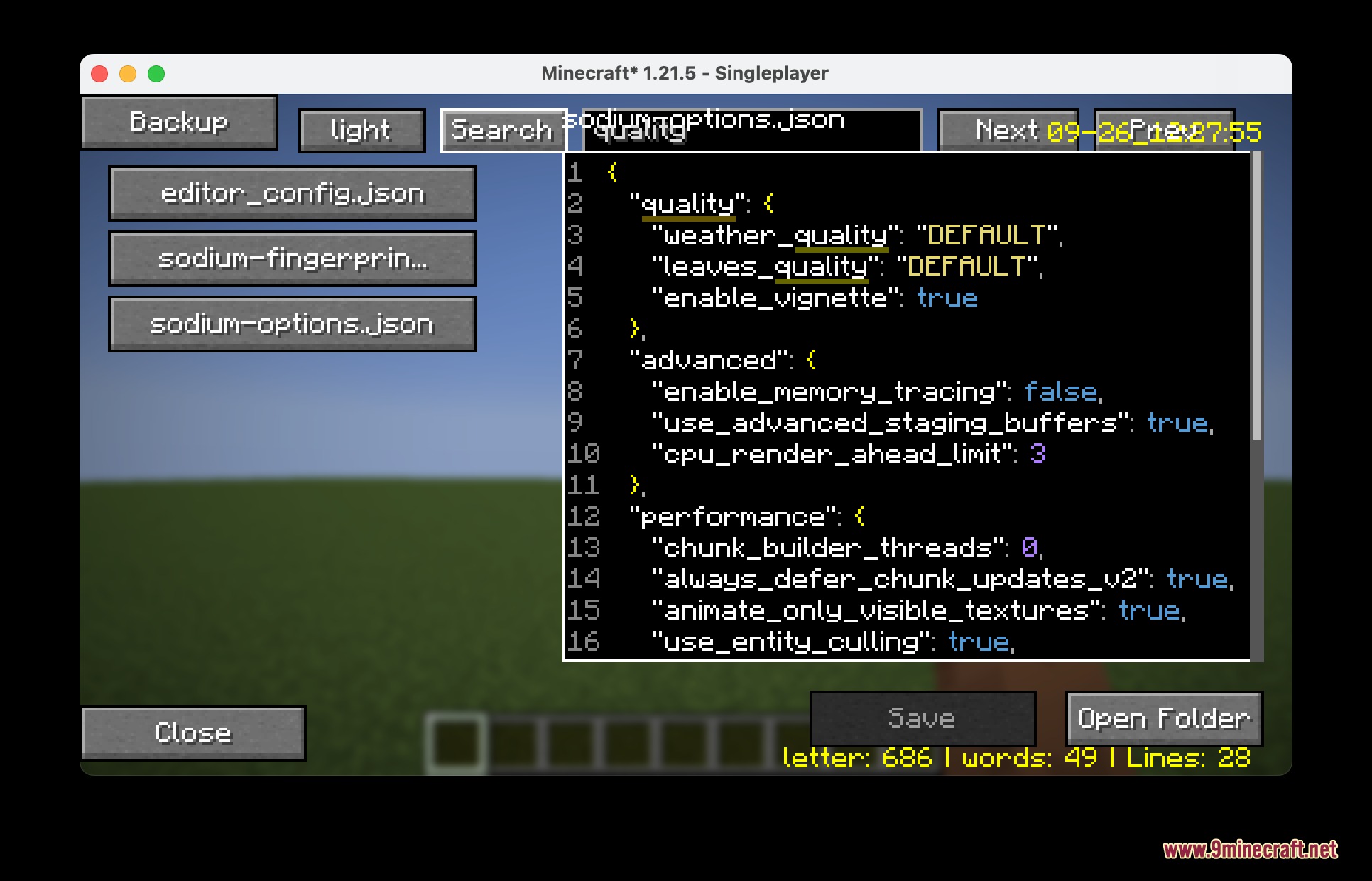Open the sodium-fingerprint file entry

pos(293,259)
